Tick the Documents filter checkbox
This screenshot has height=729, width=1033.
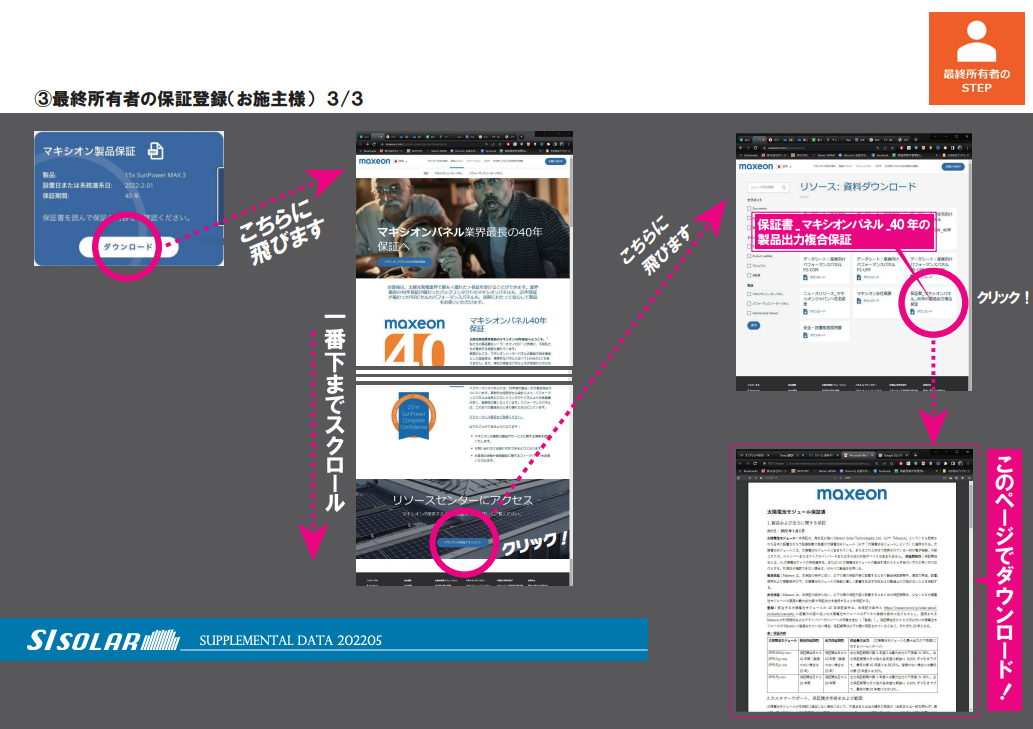[x=749, y=209]
